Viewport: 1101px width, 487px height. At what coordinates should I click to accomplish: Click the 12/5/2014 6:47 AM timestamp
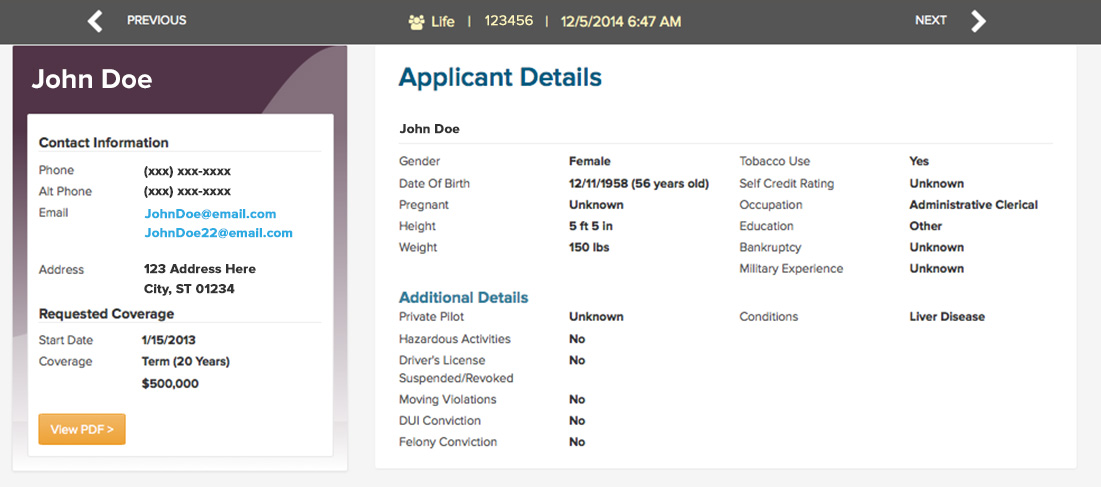pos(620,21)
